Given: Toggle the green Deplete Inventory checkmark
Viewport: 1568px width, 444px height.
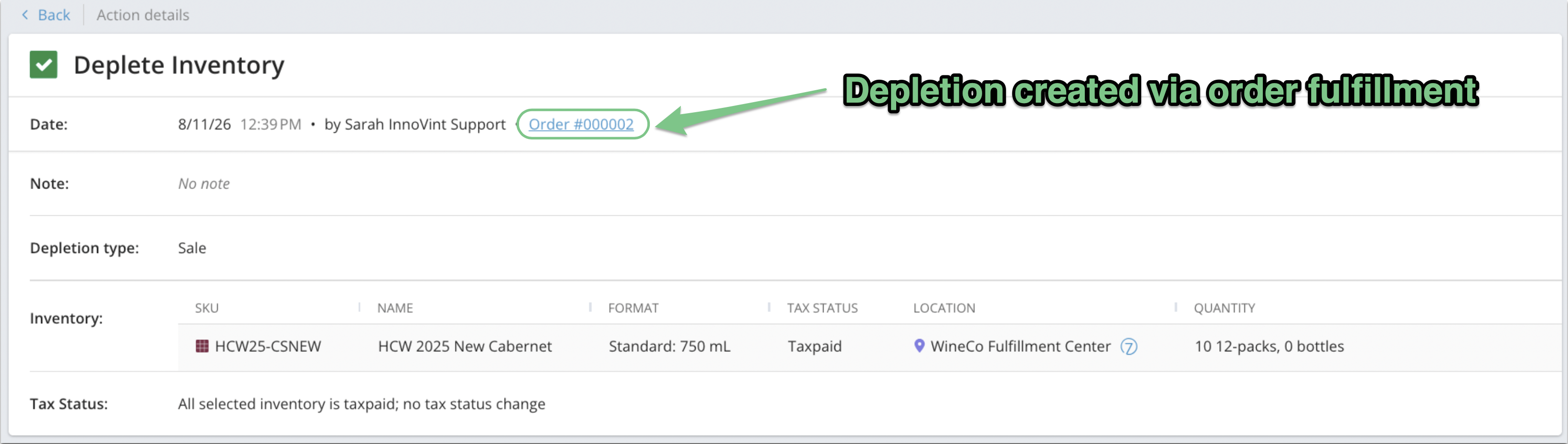Looking at the screenshot, I should tap(43, 64).
